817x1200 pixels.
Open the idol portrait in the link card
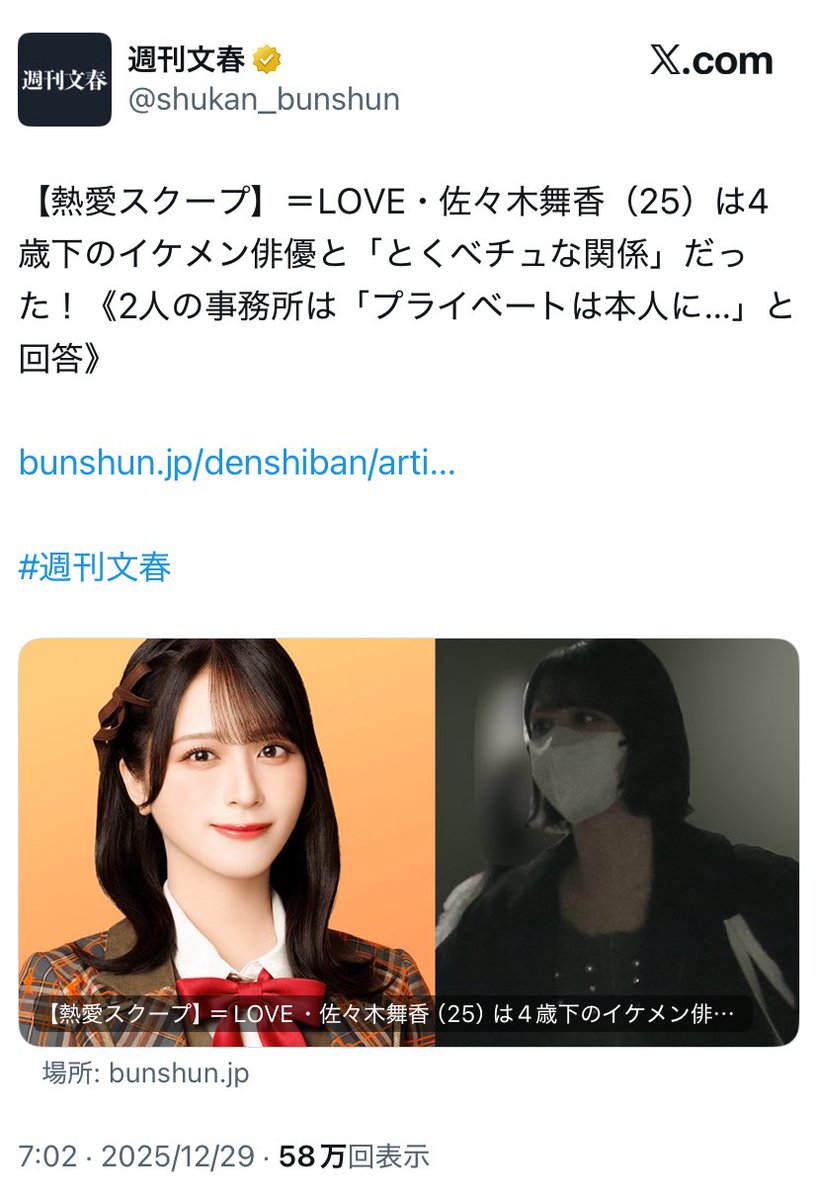[x=227, y=842]
